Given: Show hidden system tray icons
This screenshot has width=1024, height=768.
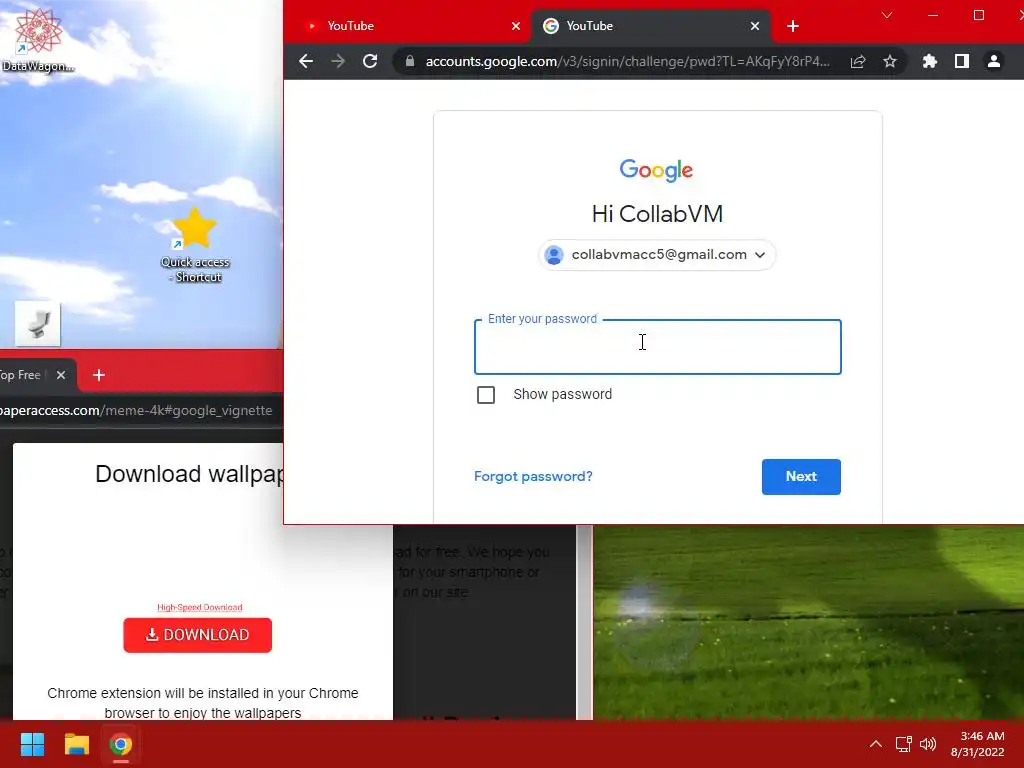Looking at the screenshot, I should pyautogui.click(x=876, y=744).
